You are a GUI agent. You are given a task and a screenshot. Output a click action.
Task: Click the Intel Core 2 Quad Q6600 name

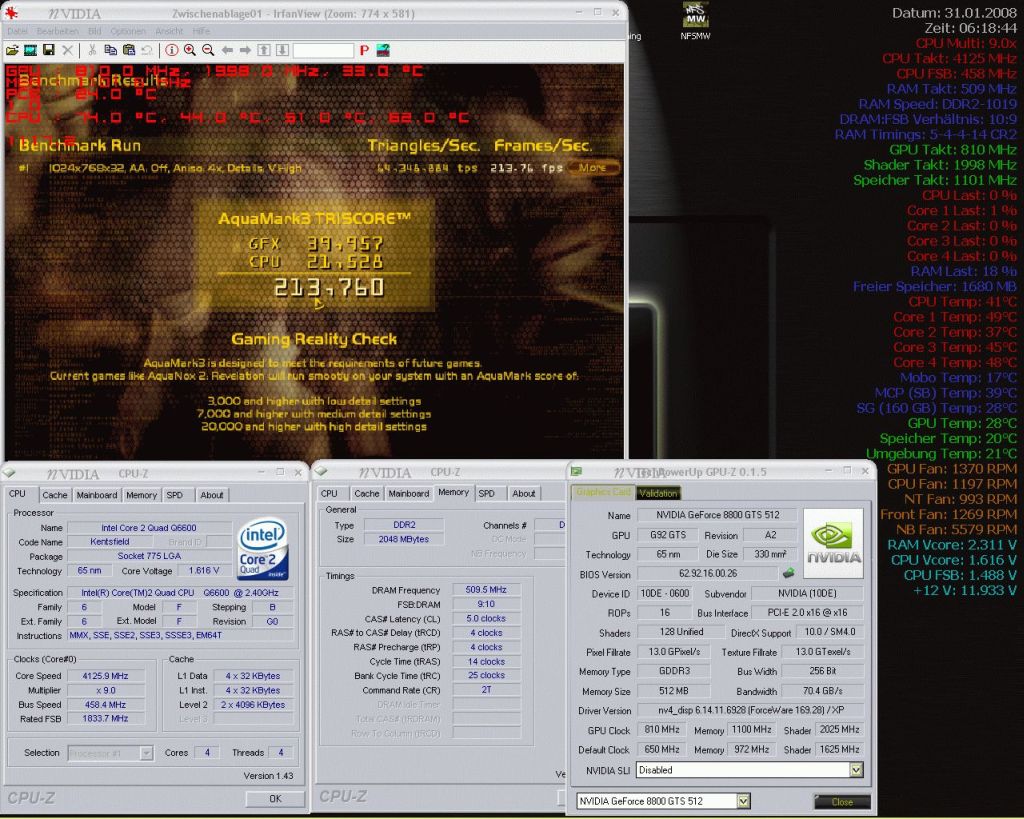pyautogui.click(x=149, y=528)
